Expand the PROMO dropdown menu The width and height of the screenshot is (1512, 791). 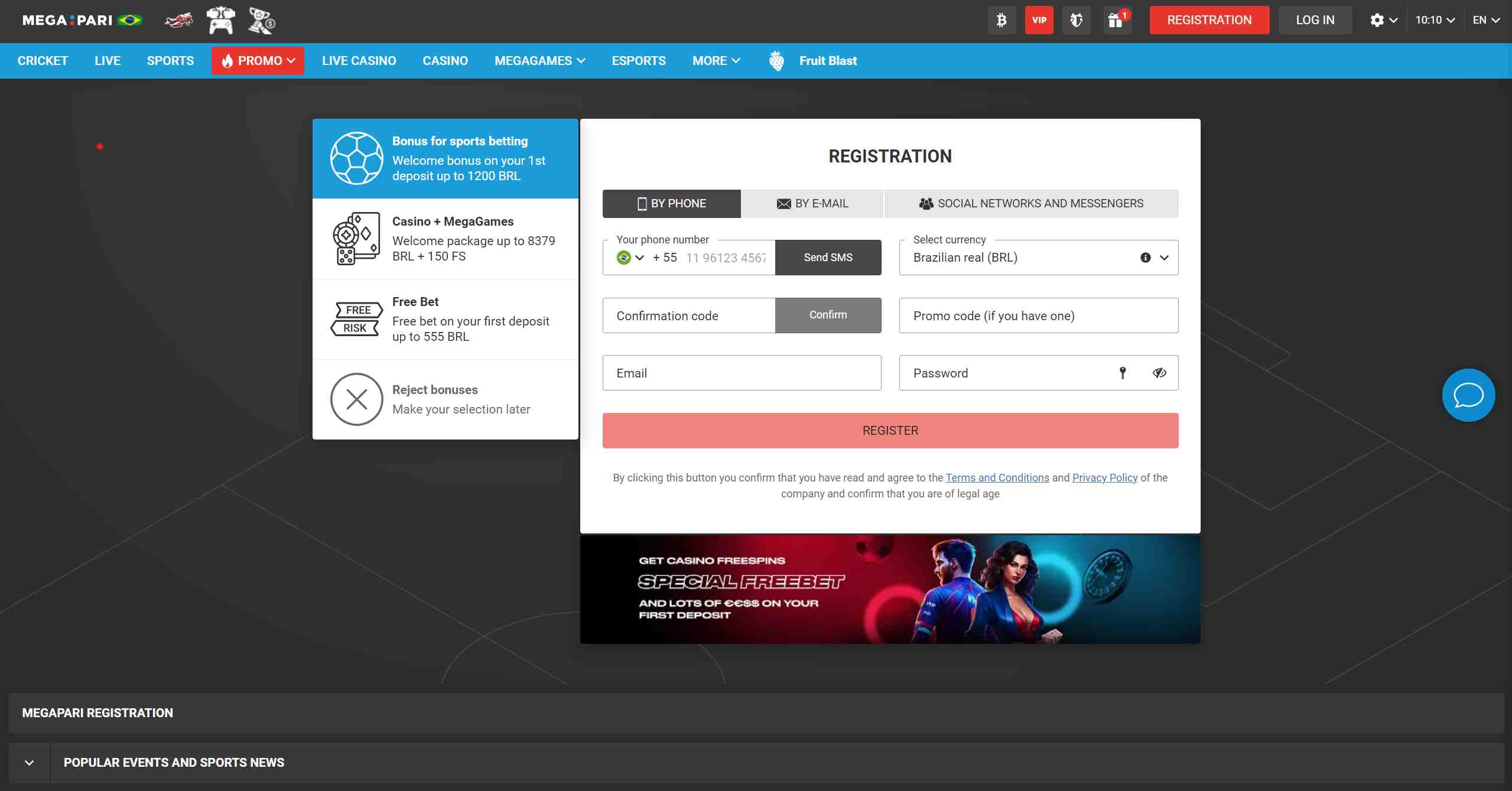258,61
